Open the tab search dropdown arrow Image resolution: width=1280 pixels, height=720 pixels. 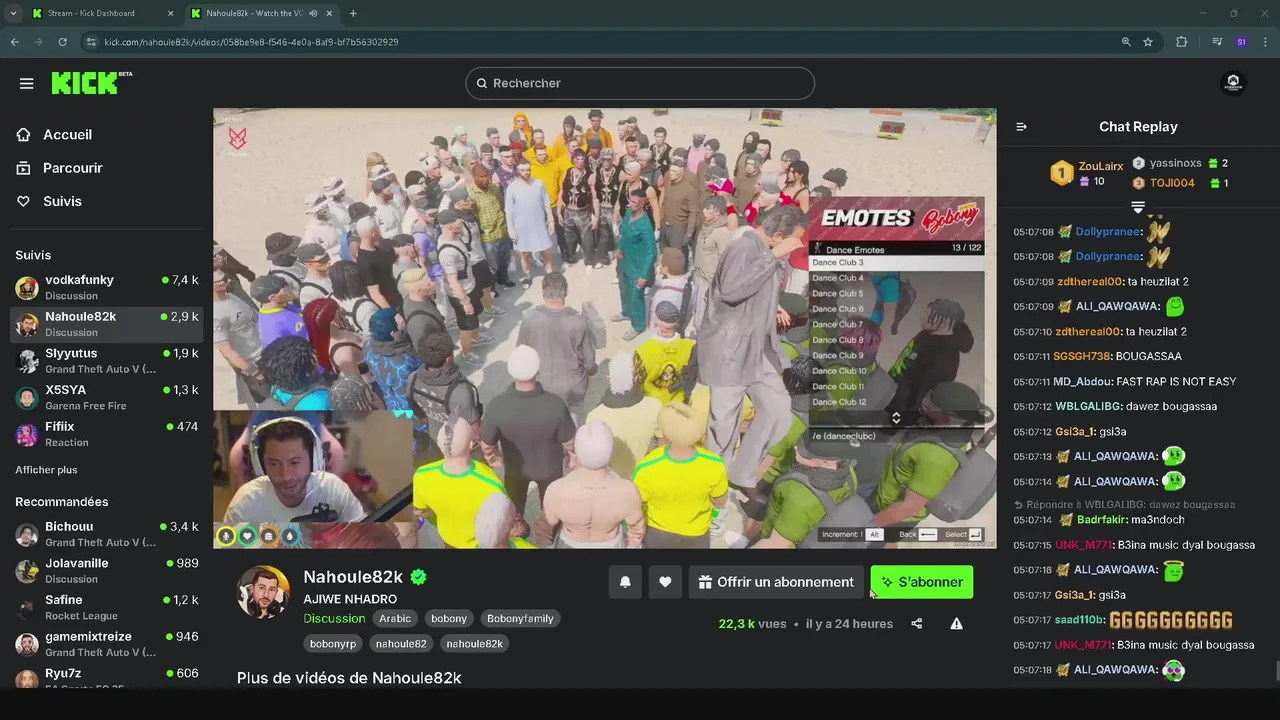(13, 13)
